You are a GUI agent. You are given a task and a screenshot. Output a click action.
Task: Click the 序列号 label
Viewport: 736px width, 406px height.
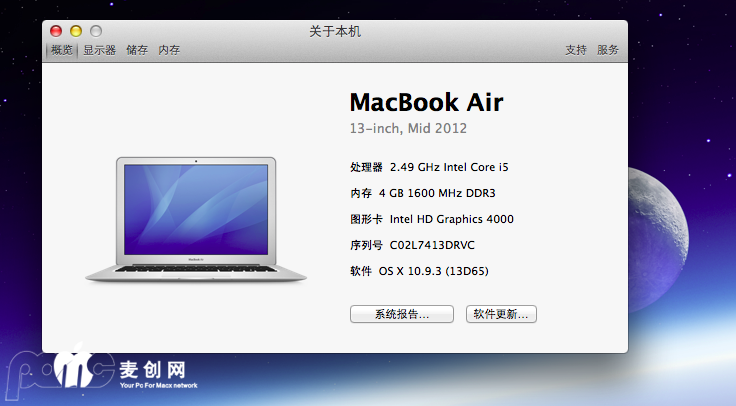(366, 245)
